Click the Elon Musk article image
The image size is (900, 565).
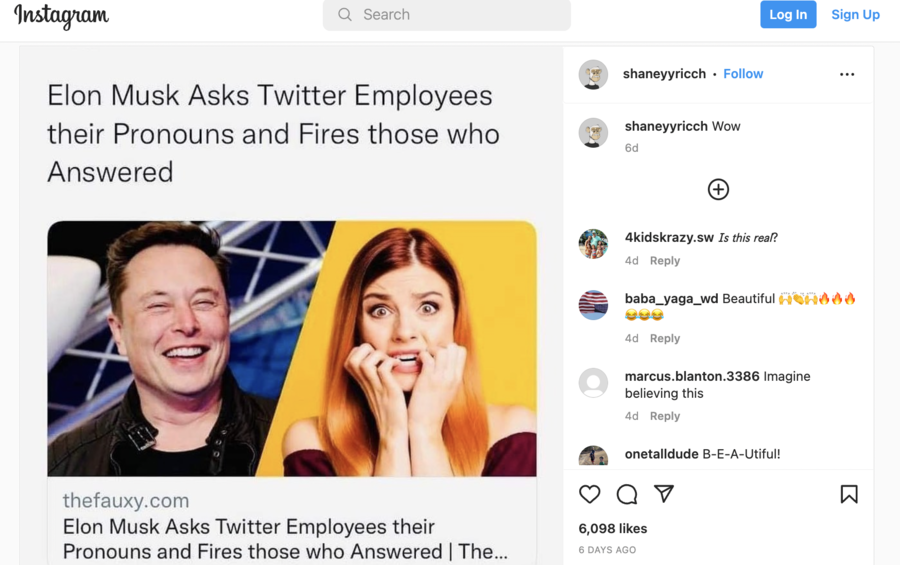292,348
